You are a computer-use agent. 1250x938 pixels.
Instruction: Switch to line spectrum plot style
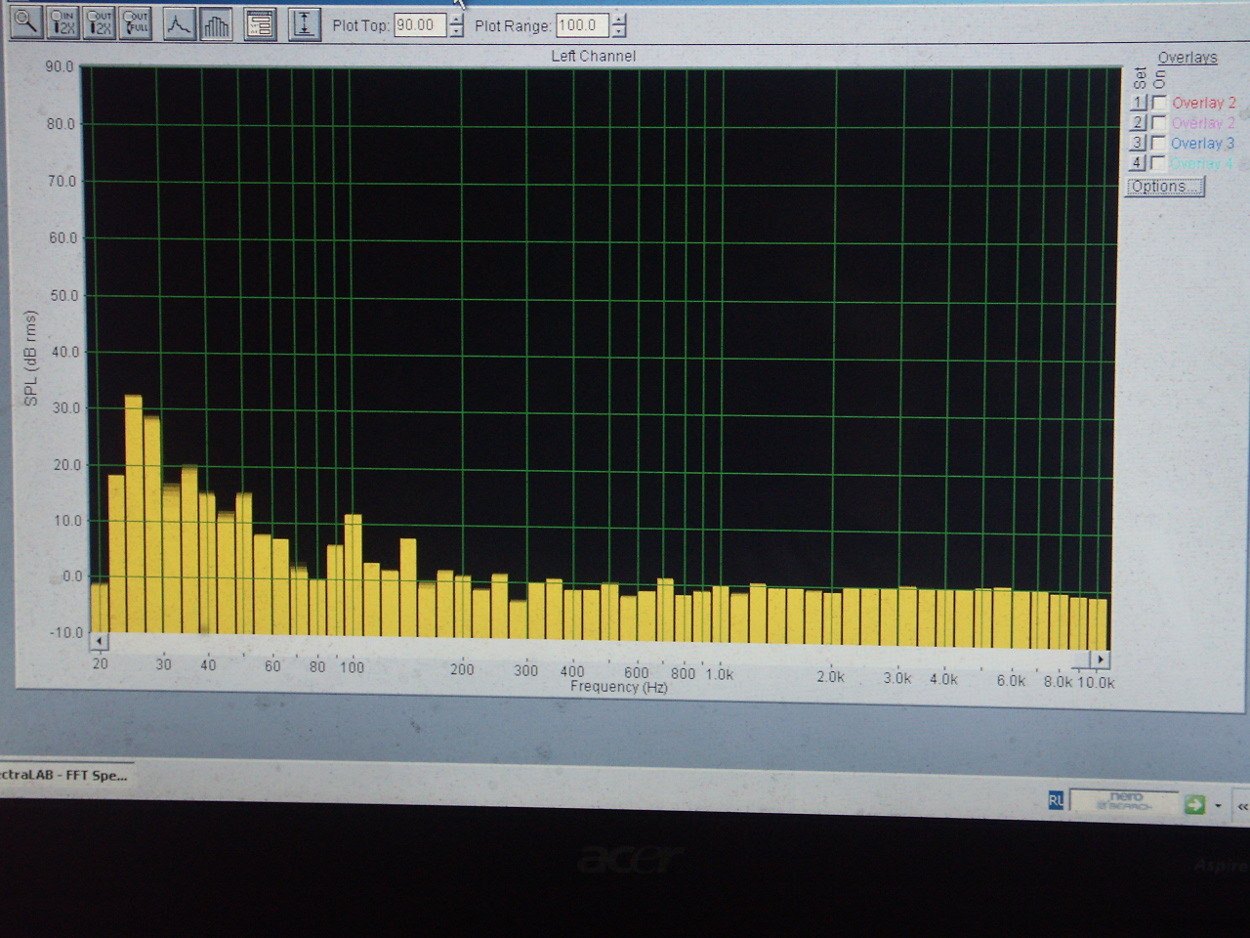(179, 23)
